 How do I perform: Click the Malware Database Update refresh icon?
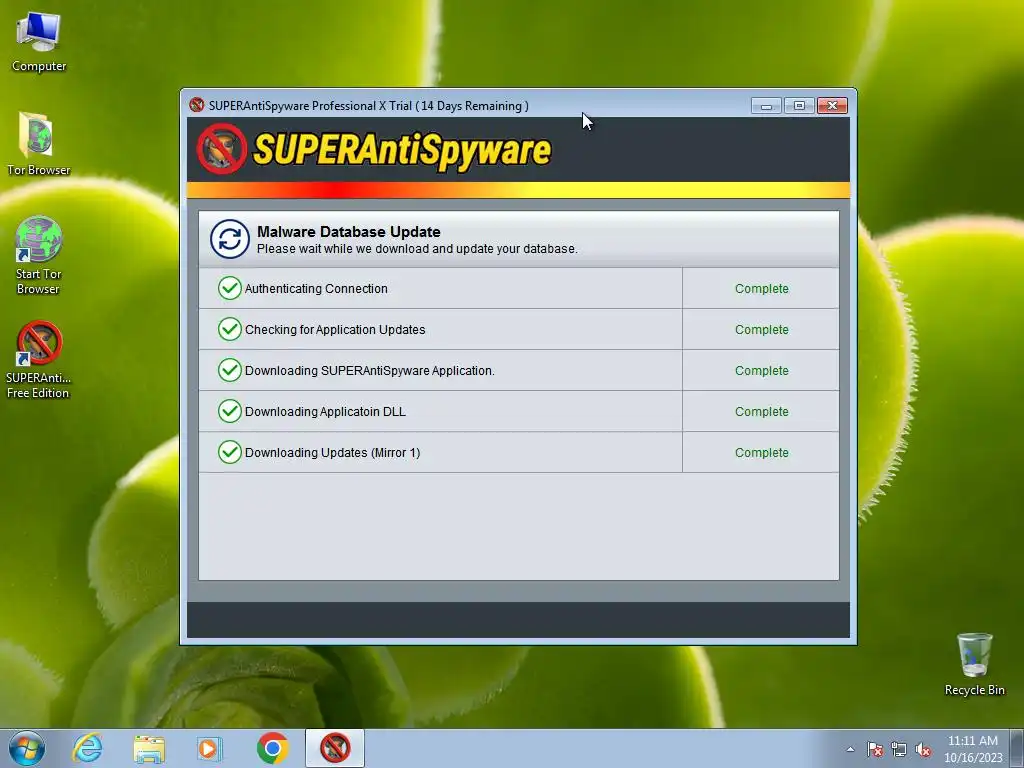(x=230, y=239)
